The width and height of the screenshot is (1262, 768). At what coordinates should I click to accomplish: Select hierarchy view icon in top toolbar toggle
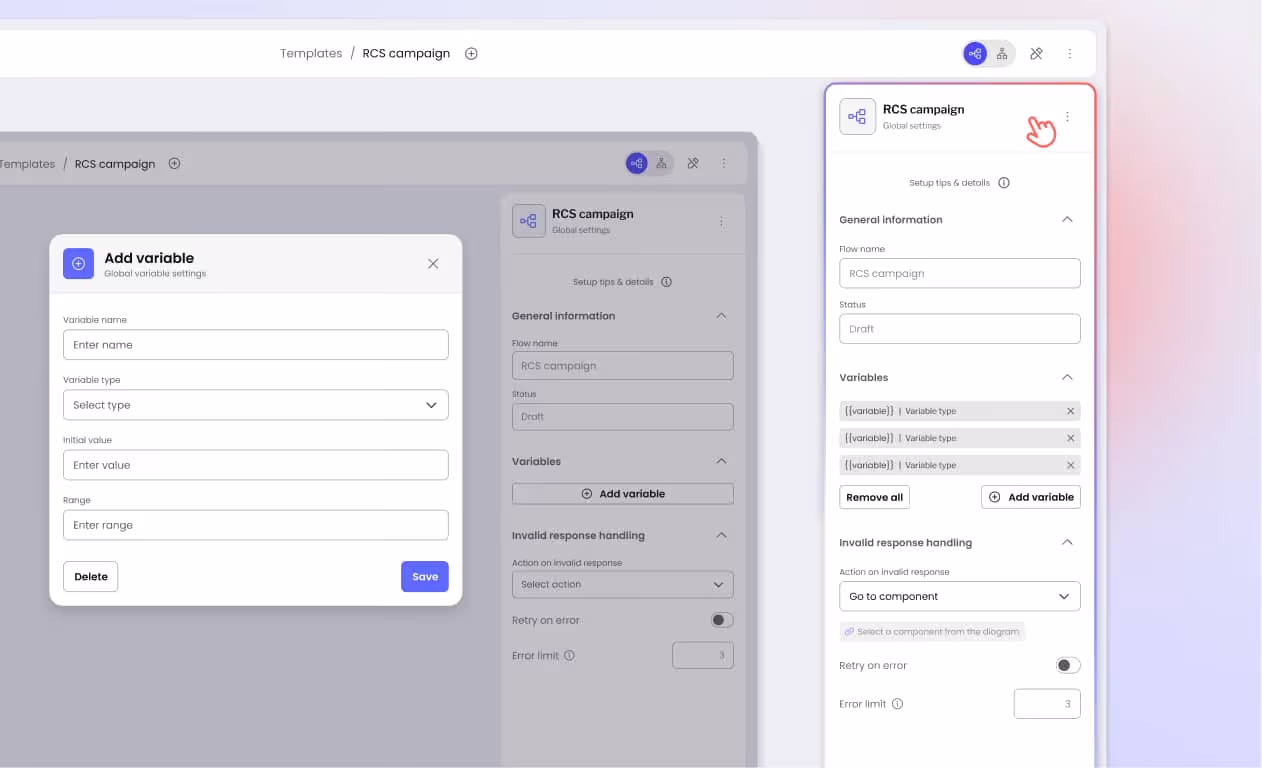[x=1001, y=54]
